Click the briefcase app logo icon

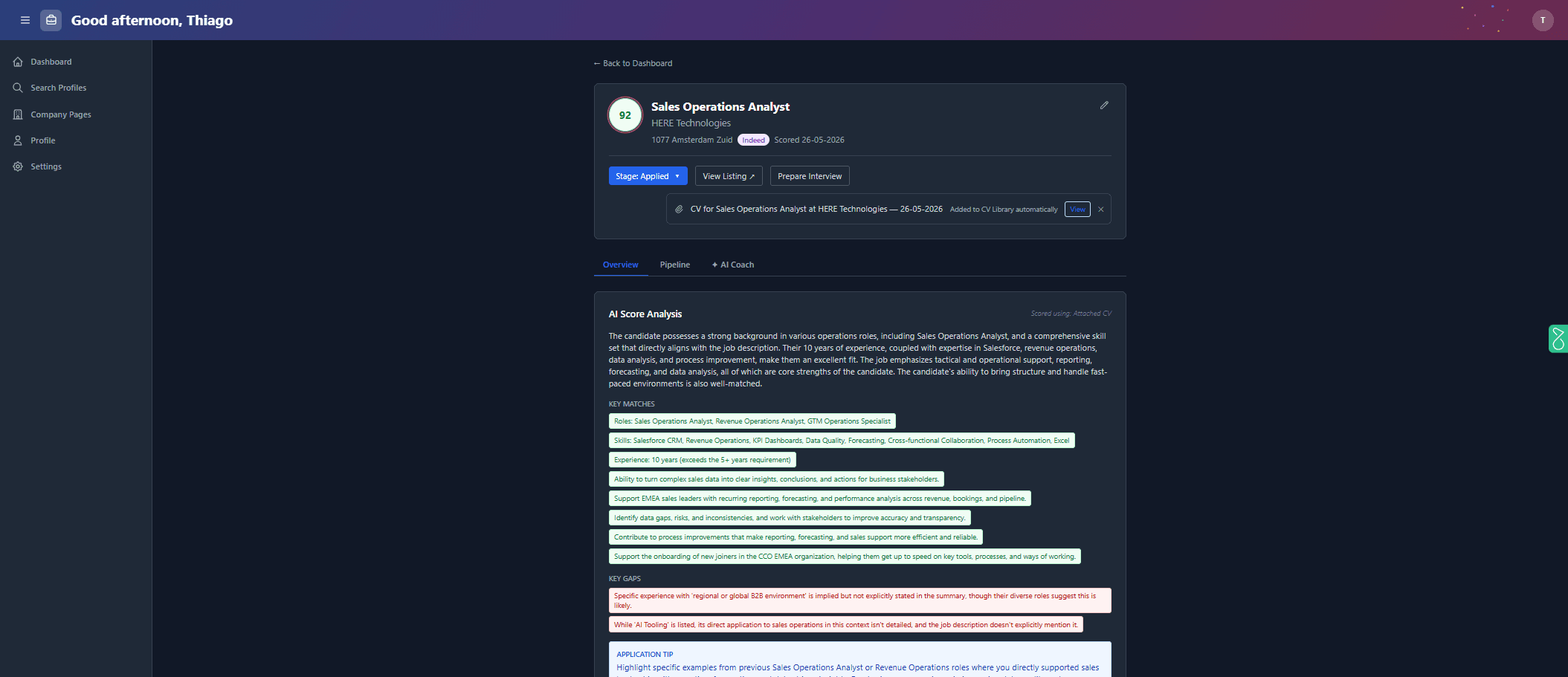pos(51,20)
